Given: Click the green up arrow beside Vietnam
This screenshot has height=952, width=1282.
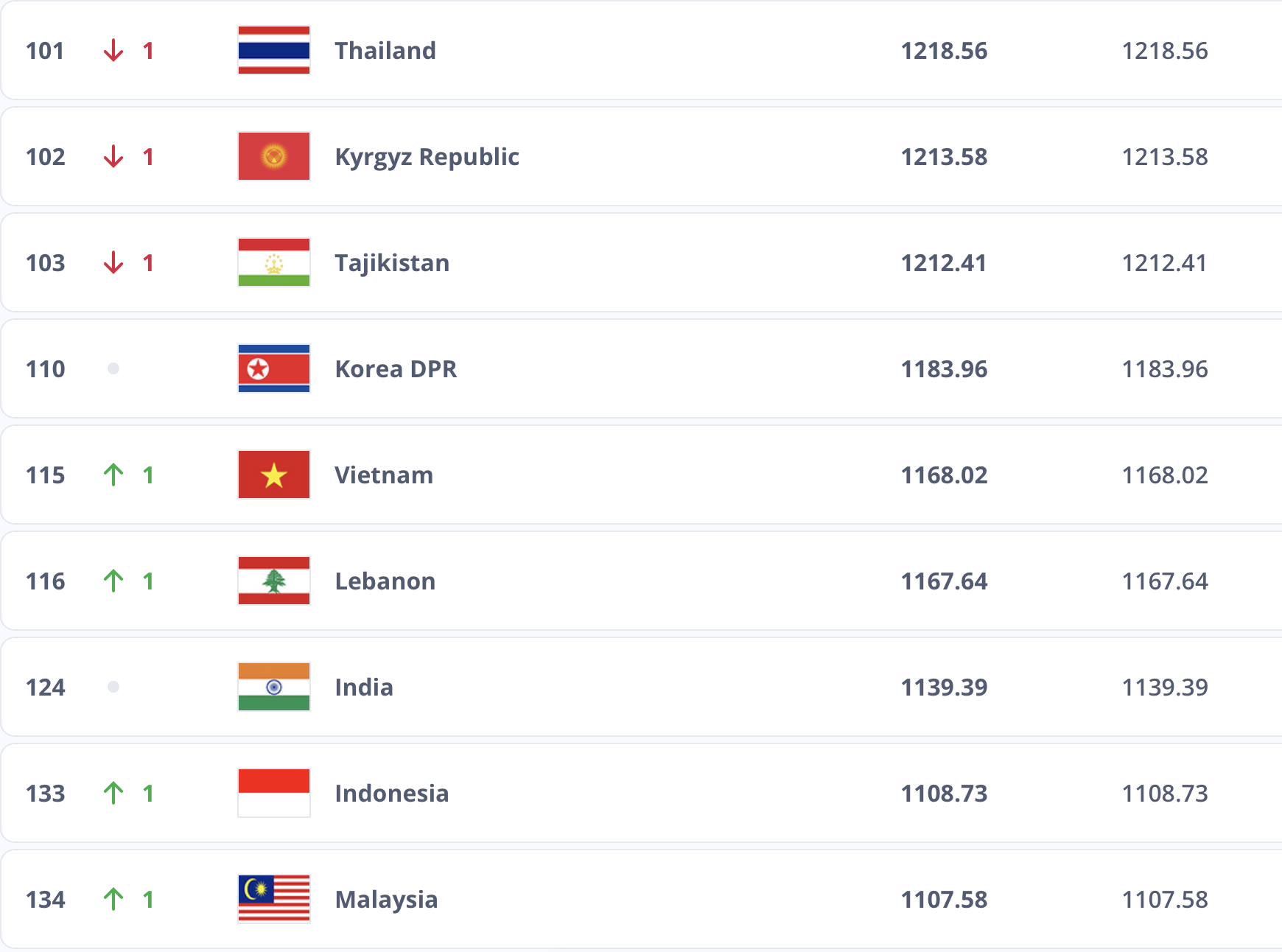Looking at the screenshot, I should click(113, 475).
